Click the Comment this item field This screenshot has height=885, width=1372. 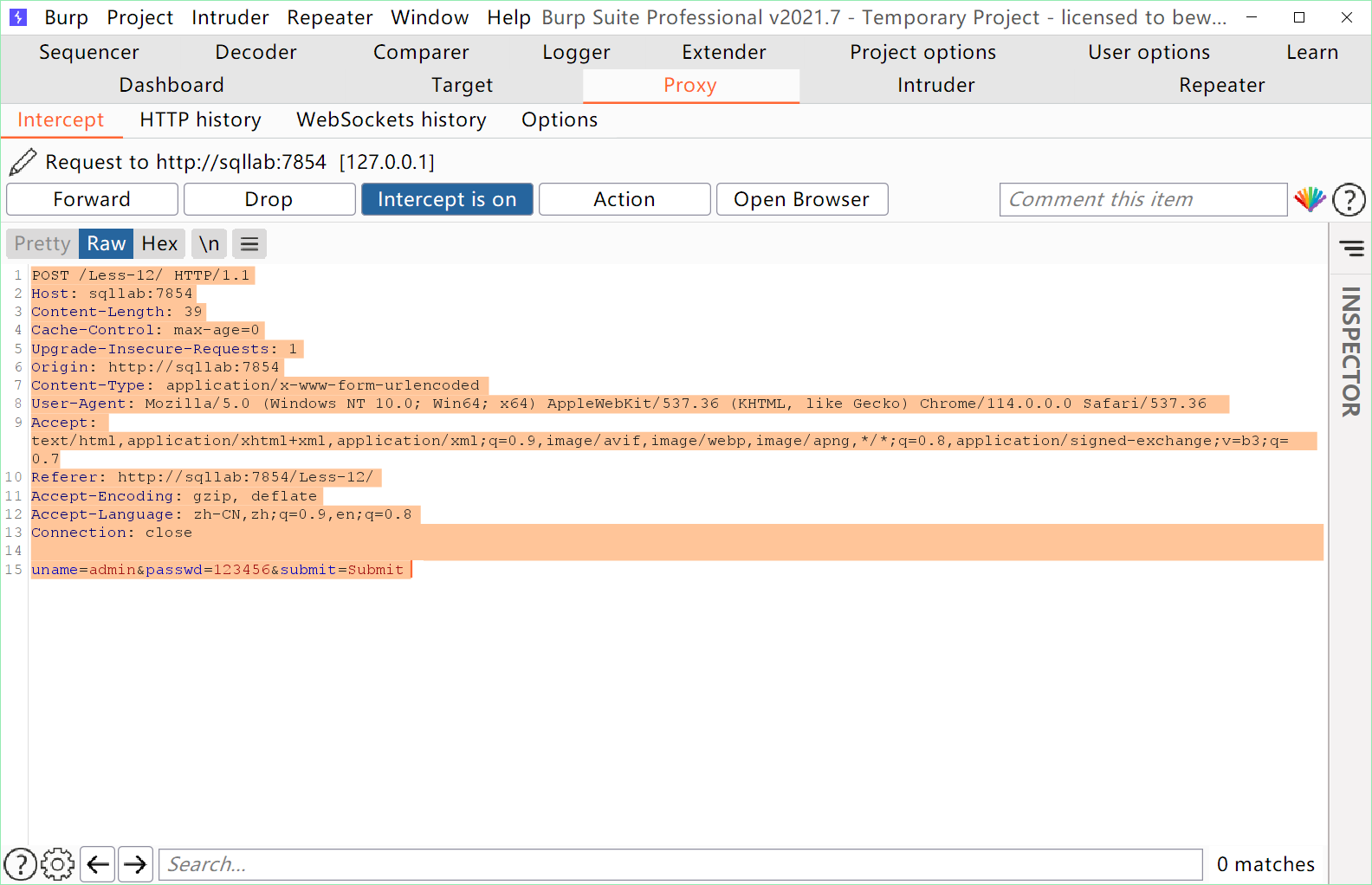click(1142, 199)
